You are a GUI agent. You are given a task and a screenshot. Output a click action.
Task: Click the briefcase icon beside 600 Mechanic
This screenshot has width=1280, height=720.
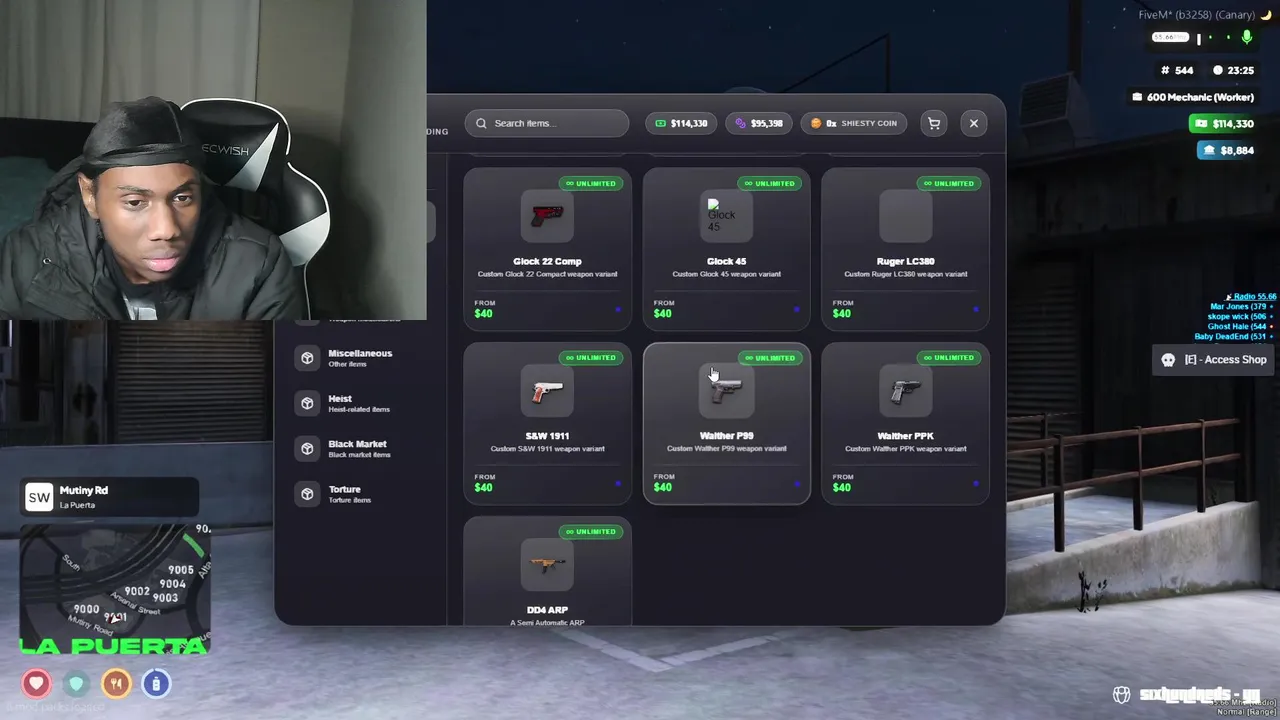pyautogui.click(x=1137, y=97)
